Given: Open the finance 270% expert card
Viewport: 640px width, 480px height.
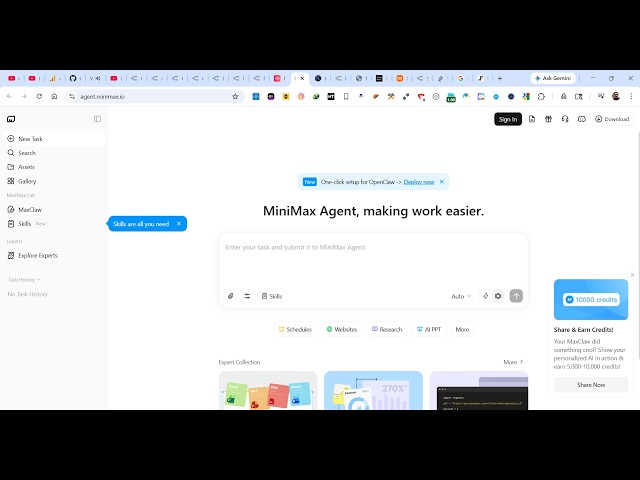Looking at the screenshot, I should click(x=373, y=390).
